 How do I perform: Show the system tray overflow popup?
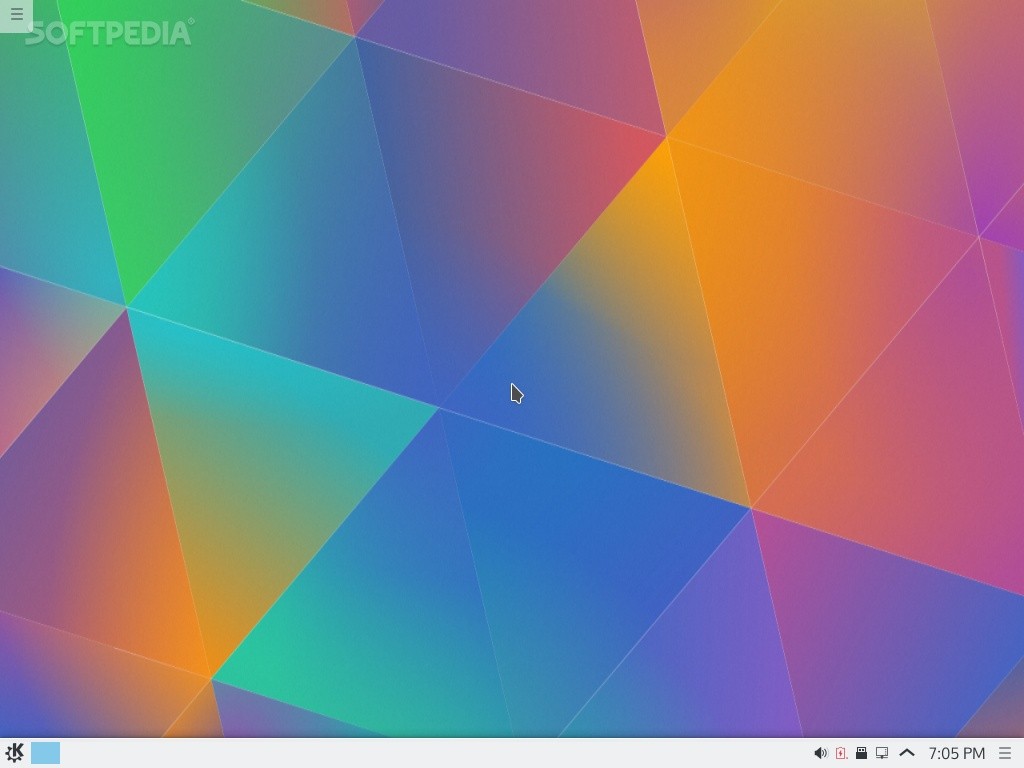(x=907, y=753)
